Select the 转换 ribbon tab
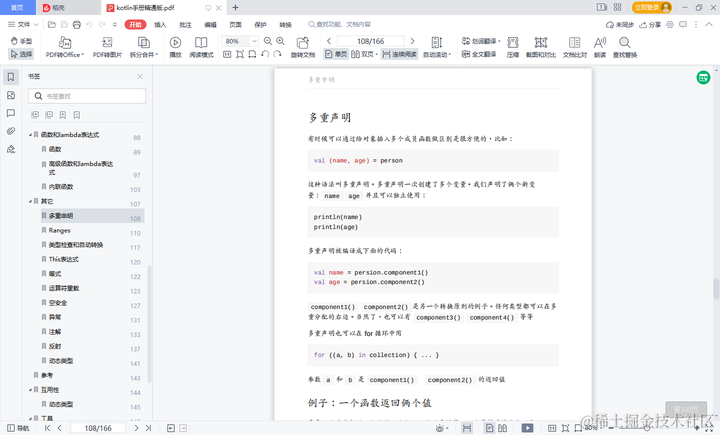Image resolution: width=720 pixels, height=435 pixels. click(x=286, y=24)
